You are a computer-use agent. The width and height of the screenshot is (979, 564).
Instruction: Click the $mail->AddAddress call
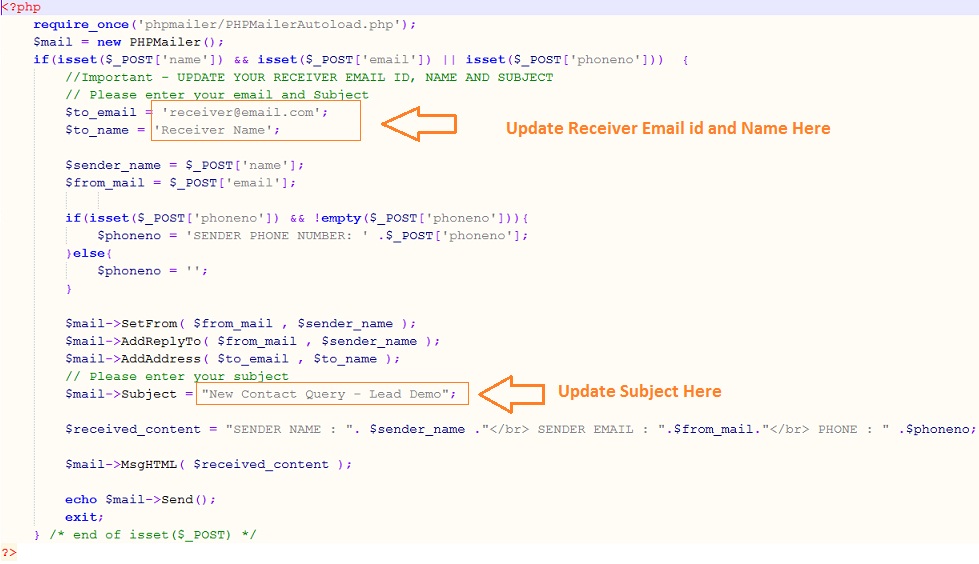(232, 359)
